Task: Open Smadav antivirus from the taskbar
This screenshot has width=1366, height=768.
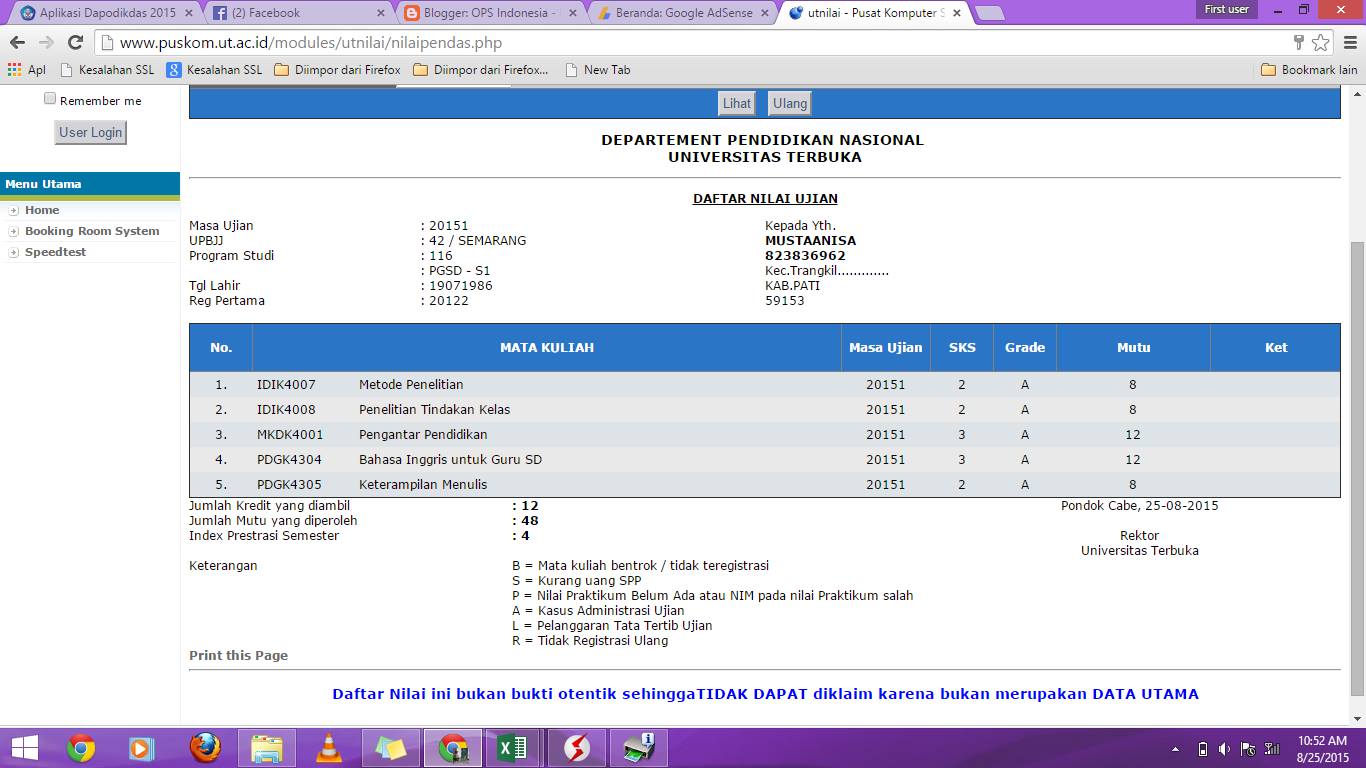Action: [575, 747]
